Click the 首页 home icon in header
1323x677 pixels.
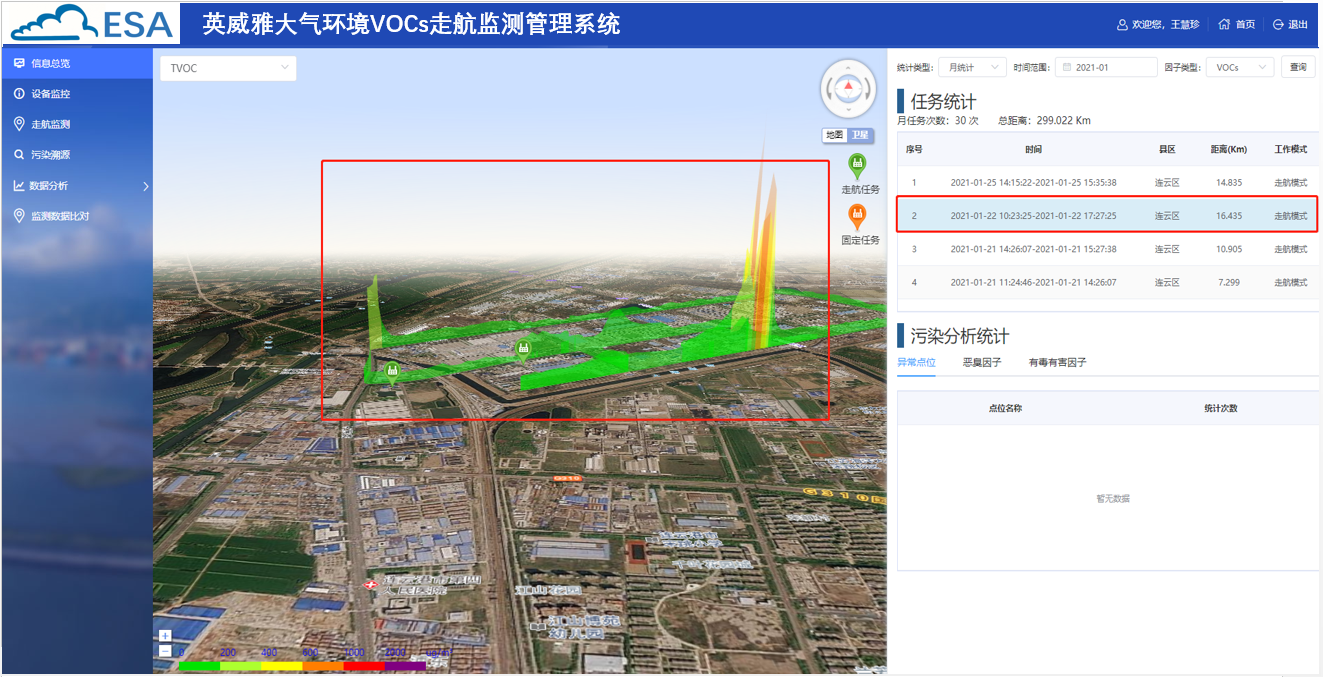pos(1224,25)
